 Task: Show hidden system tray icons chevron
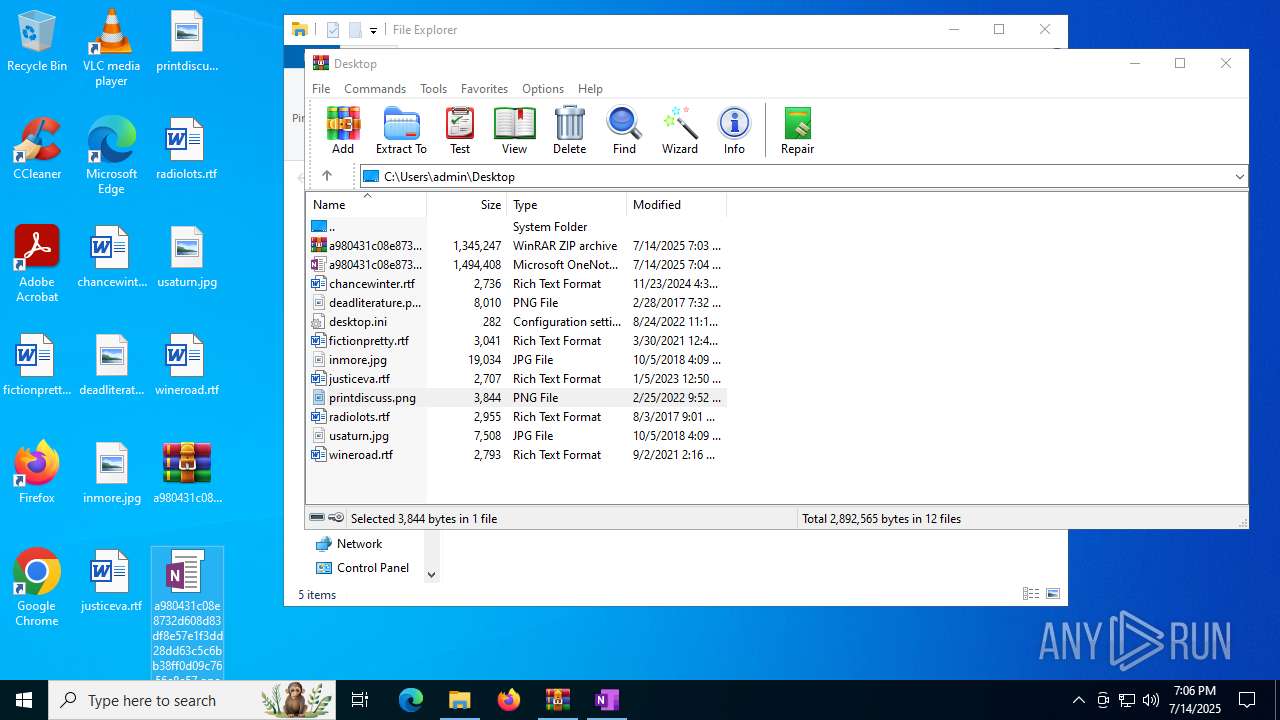[1078, 700]
